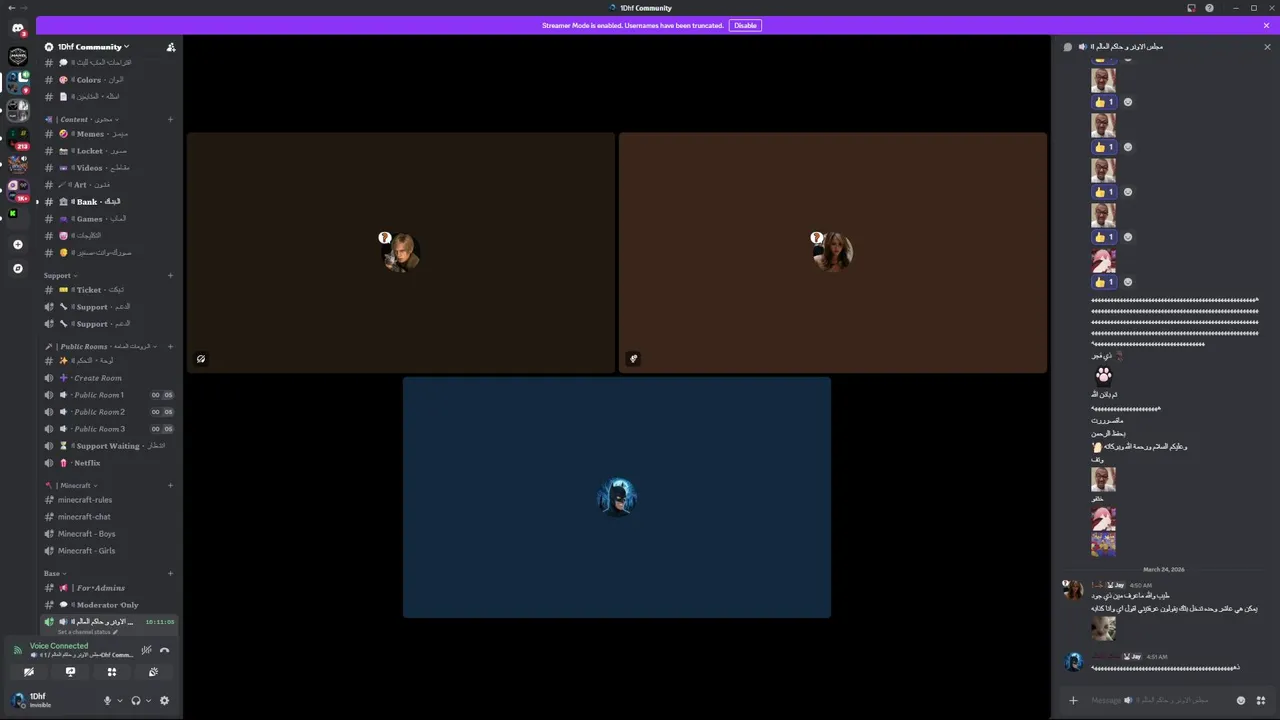Disconnect from voice with the hang-up icon
The height and width of the screenshot is (720, 1280).
[x=165, y=650]
